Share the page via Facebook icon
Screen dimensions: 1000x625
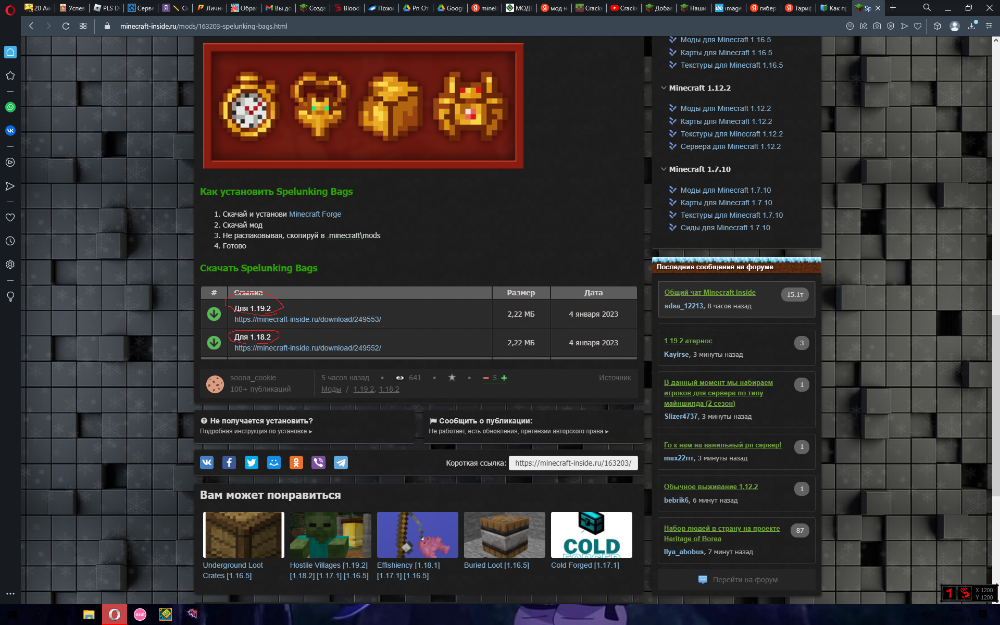point(229,462)
